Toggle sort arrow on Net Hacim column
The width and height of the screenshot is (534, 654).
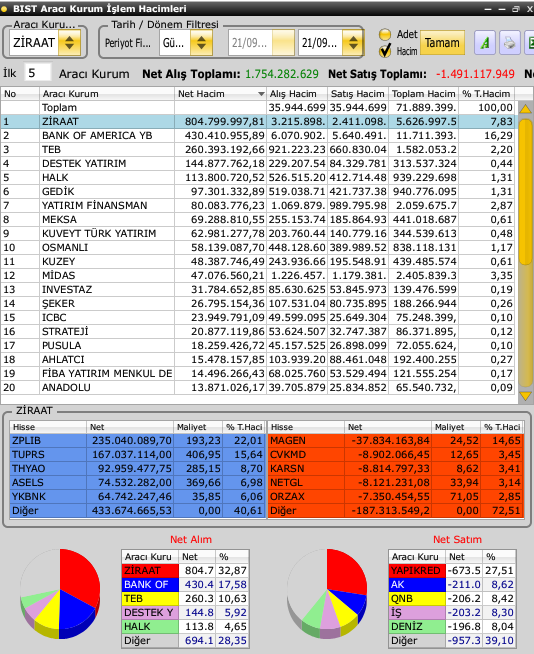261,94
